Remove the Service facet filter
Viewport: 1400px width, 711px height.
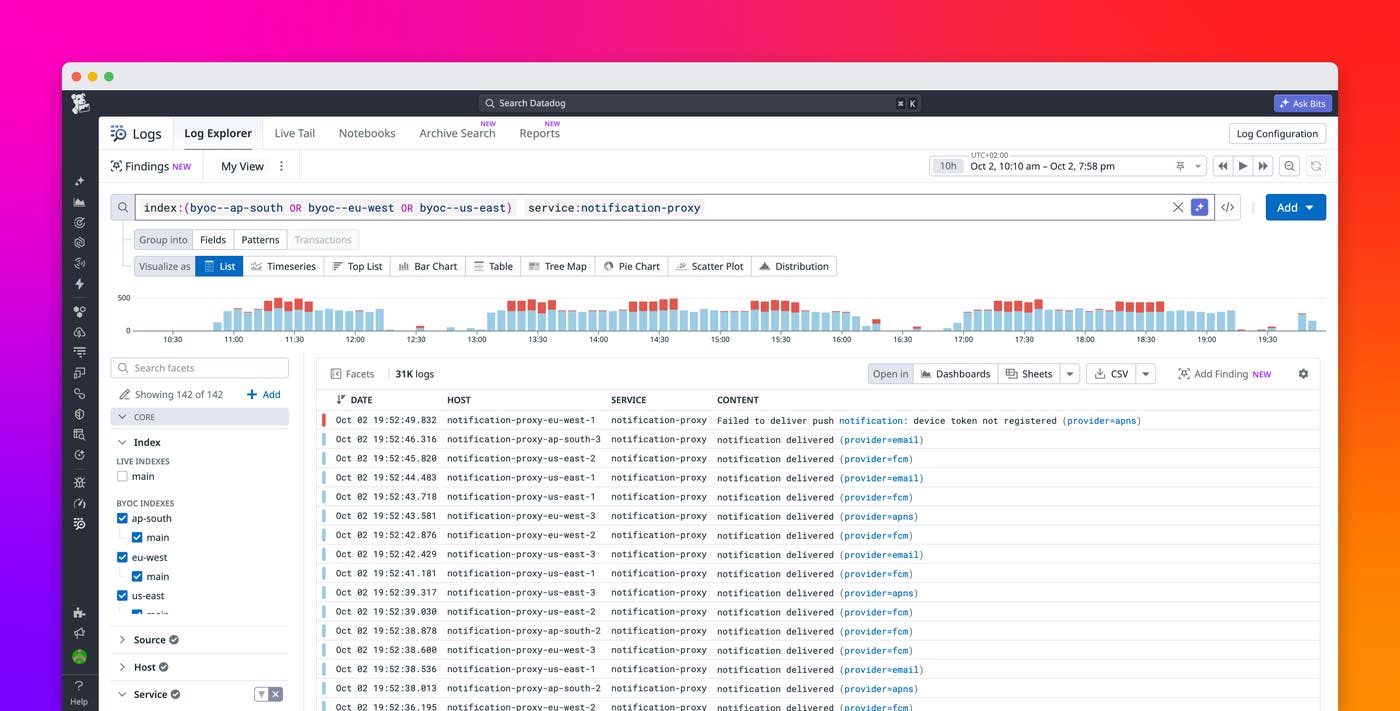pyautogui.click(x=276, y=694)
